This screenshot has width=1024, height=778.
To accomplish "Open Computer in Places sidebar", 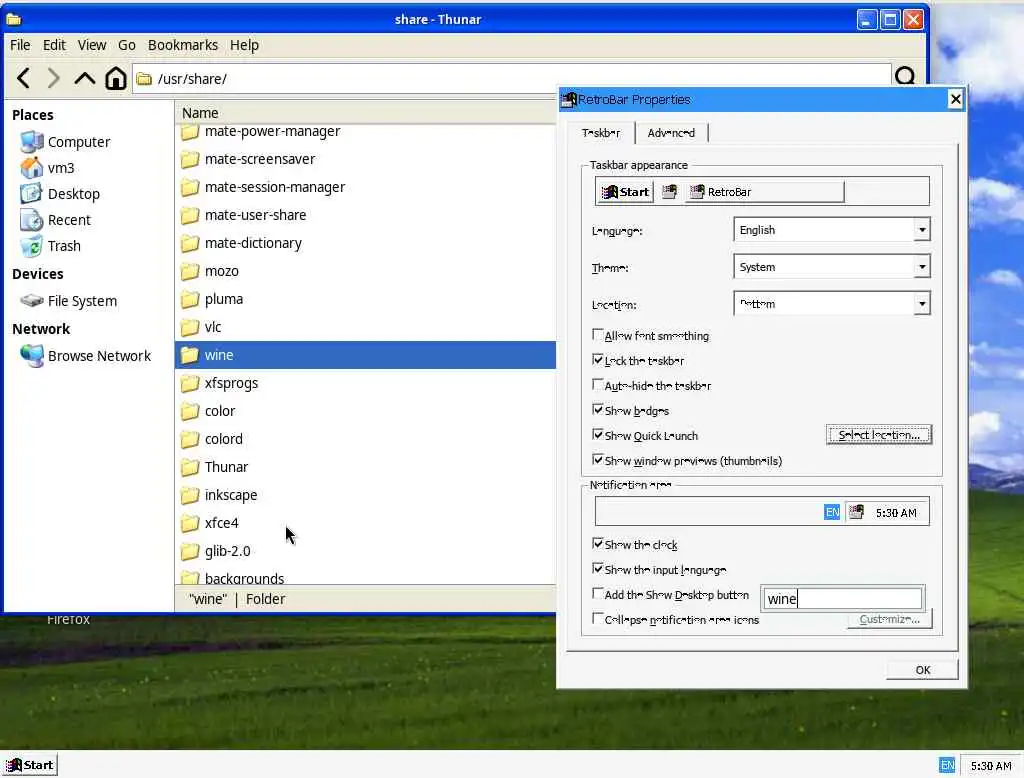I will [x=65, y=142].
